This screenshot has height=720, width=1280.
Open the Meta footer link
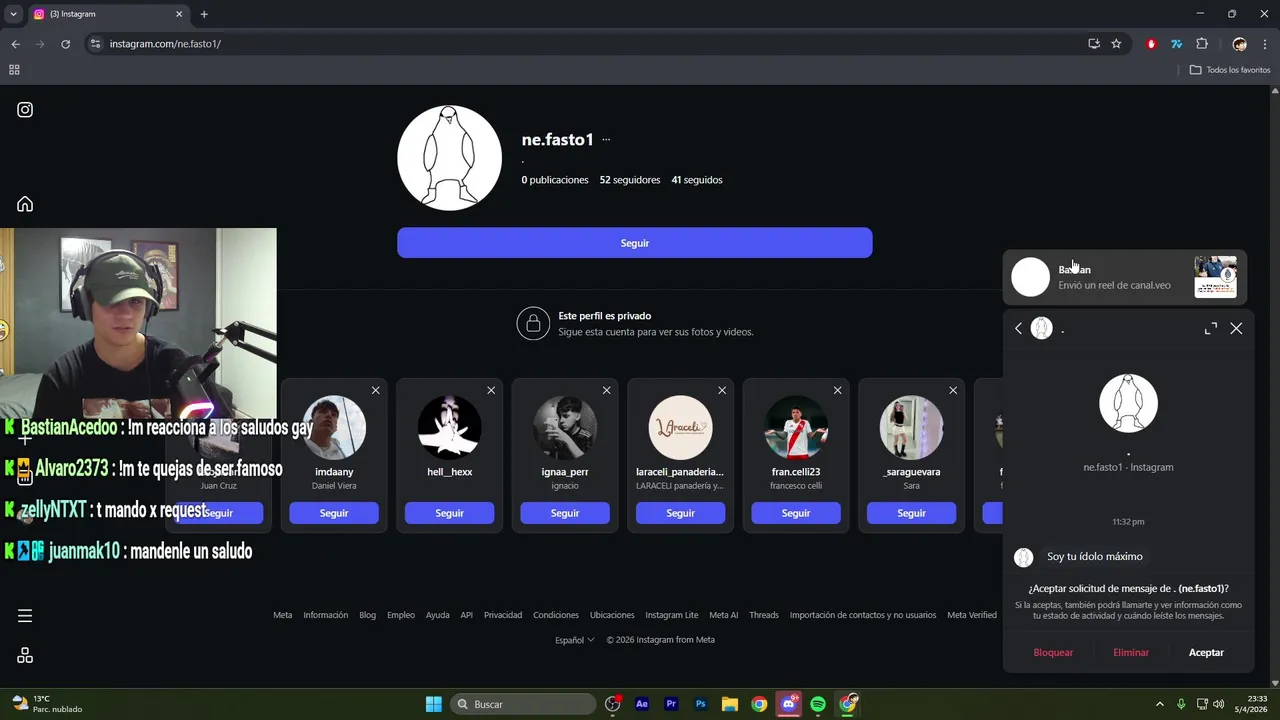click(283, 615)
